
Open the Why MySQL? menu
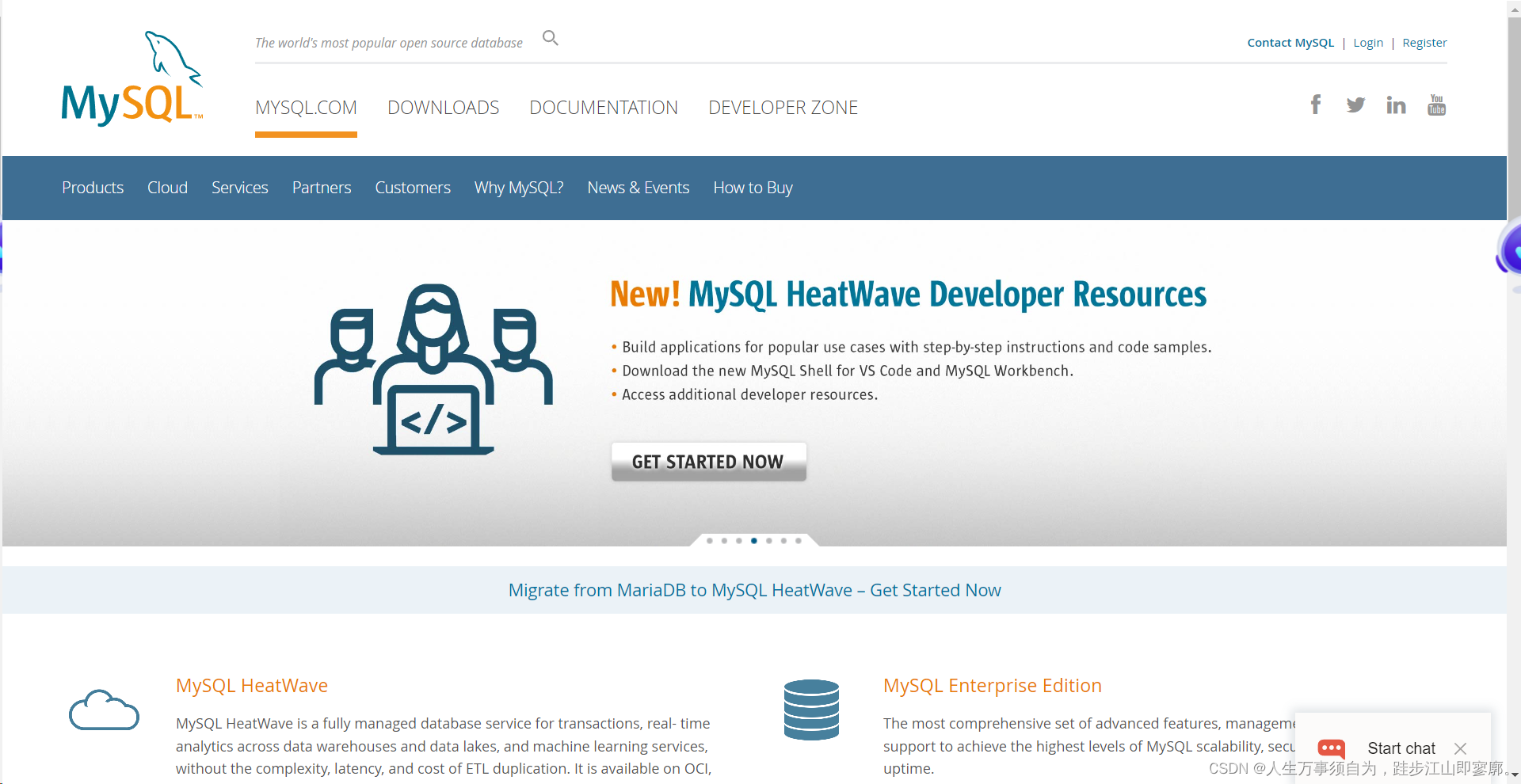point(518,188)
